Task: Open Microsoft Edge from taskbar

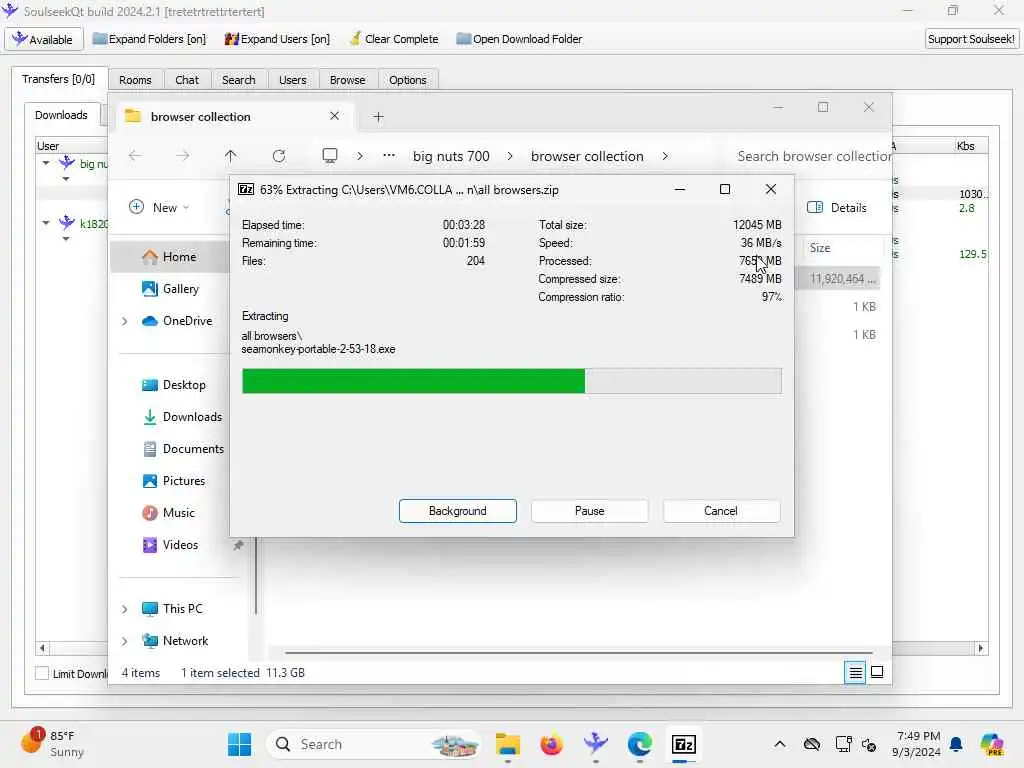Action: tap(639, 744)
